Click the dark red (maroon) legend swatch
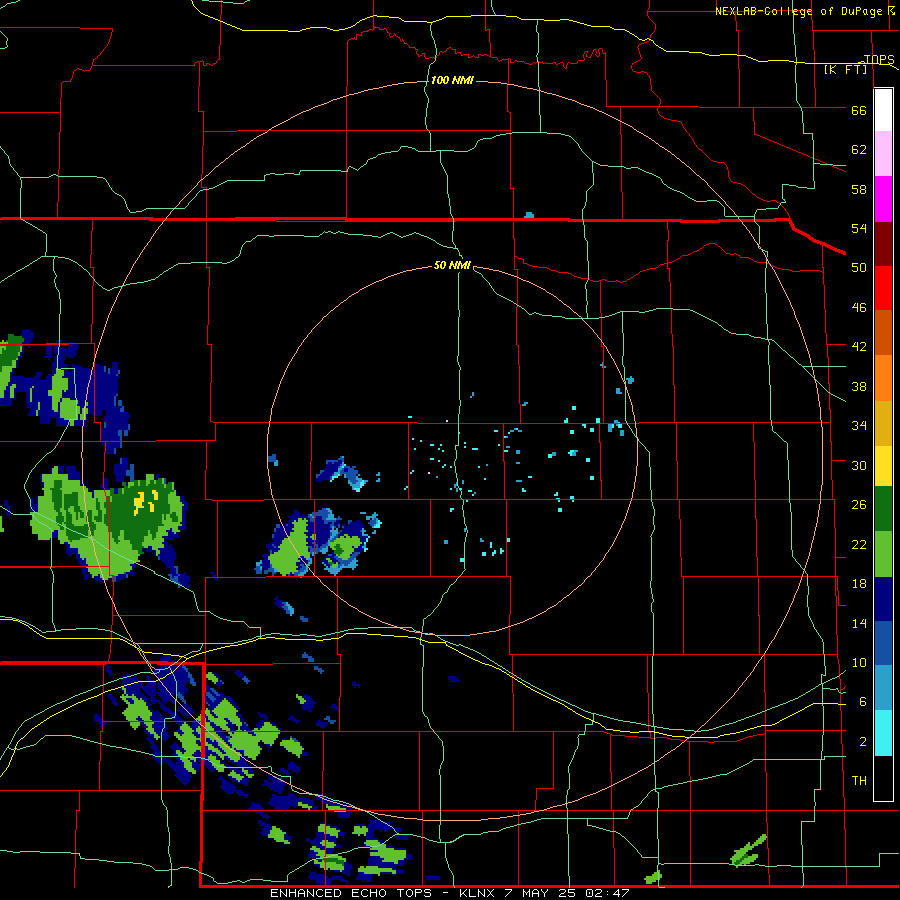Image resolution: width=900 pixels, height=900 pixels. tap(883, 243)
